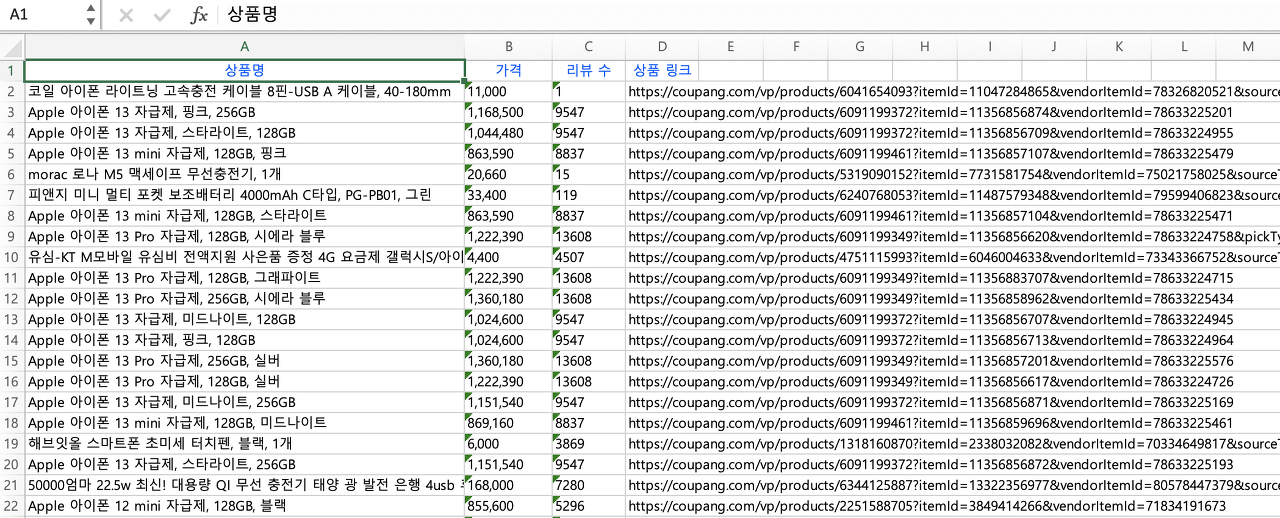Click the formula bar containing 상품명
This screenshot has width=1280, height=518.
point(750,15)
